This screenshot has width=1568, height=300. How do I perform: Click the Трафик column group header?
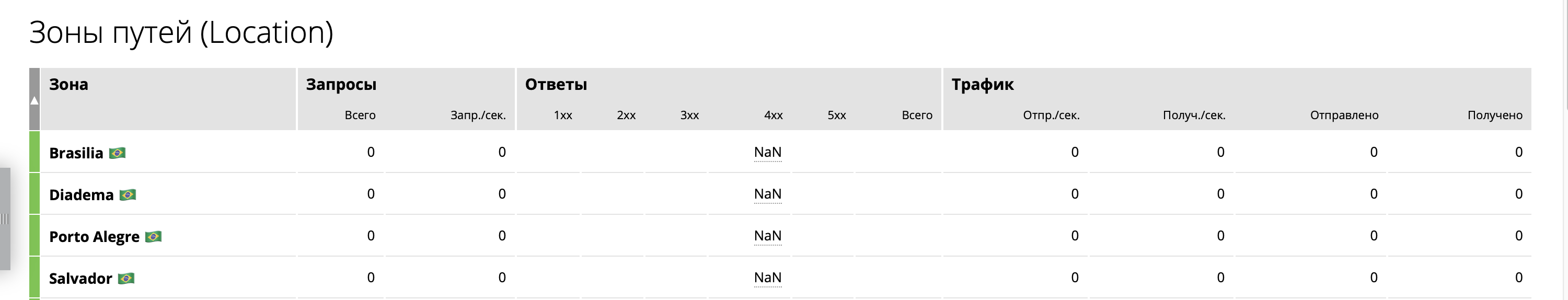(x=983, y=85)
